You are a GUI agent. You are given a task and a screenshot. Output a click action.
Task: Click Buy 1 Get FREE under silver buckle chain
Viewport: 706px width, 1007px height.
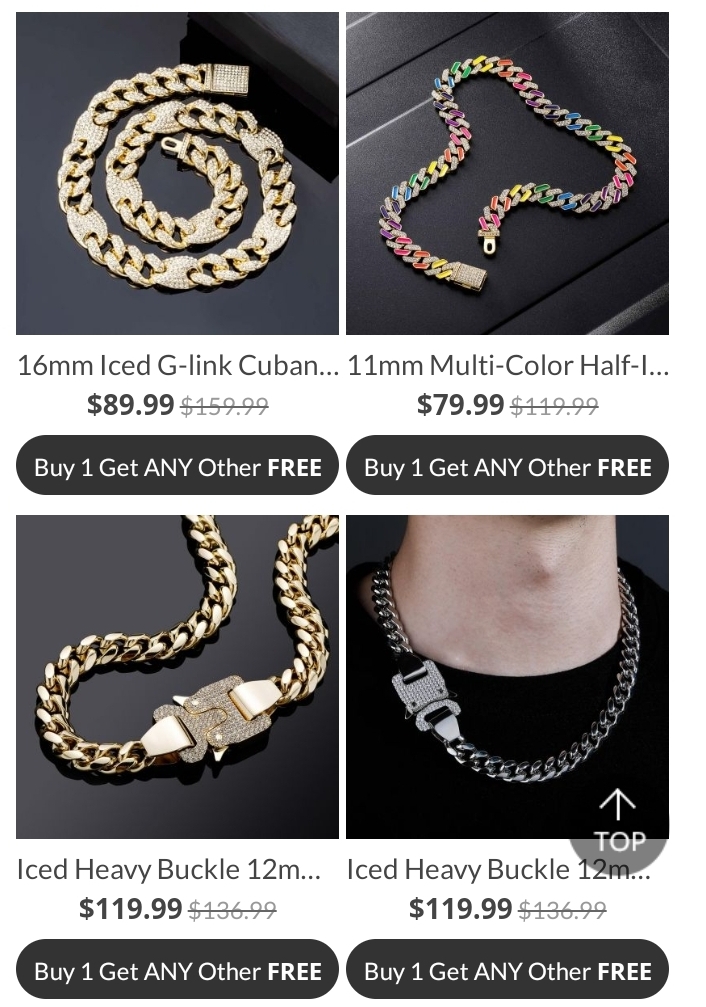(x=507, y=970)
